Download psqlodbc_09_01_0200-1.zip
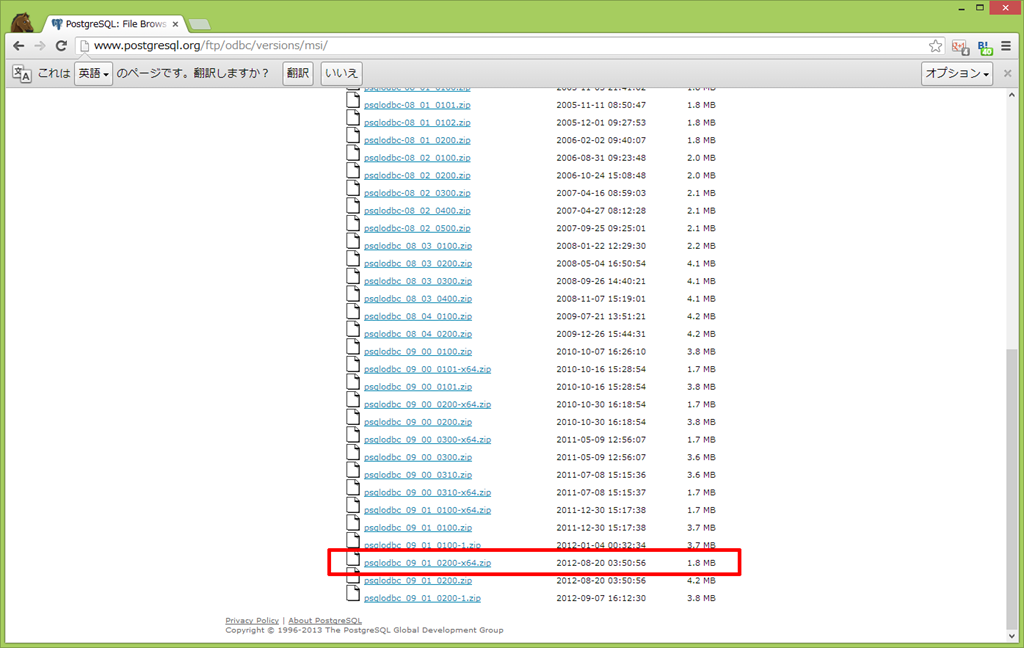 [423, 598]
